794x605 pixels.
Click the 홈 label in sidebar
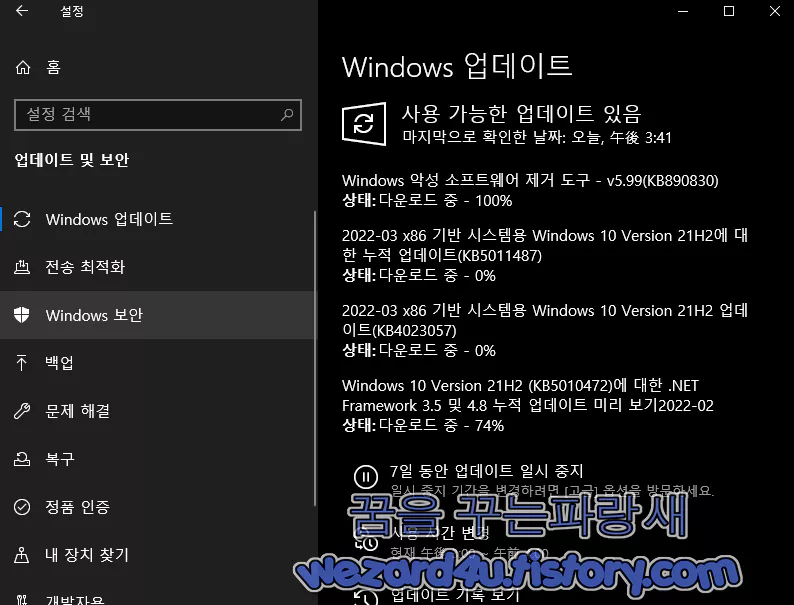pyautogui.click(x=53, y=67)
